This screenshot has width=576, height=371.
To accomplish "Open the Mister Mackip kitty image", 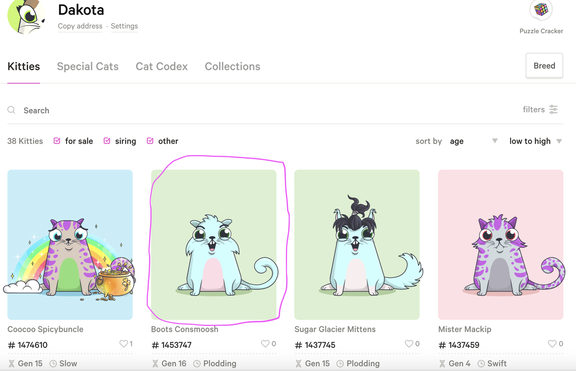I will click(500, 245).
